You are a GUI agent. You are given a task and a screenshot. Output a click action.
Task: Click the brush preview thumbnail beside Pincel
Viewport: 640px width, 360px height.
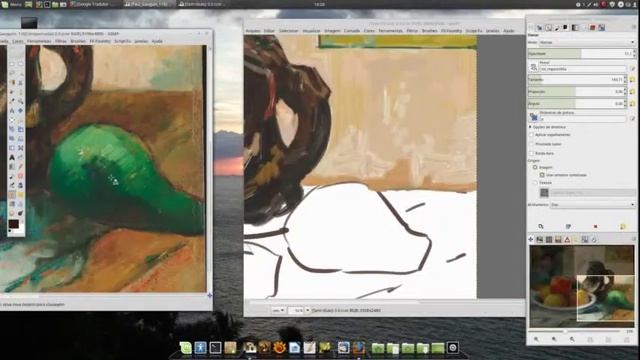[x=533, y=67]
